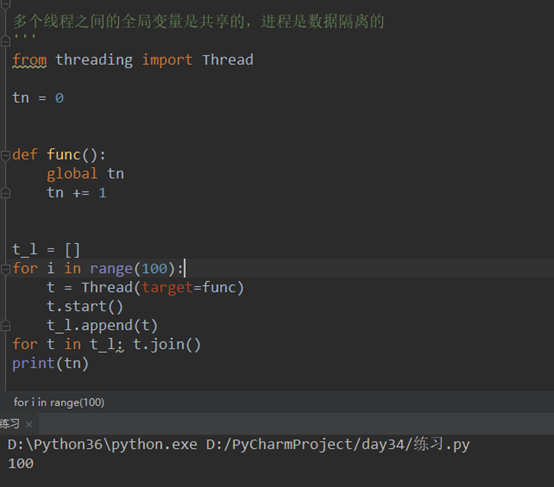Click the t.start() call
This screenshot has height=487, width=554.
tap(85, 306)
